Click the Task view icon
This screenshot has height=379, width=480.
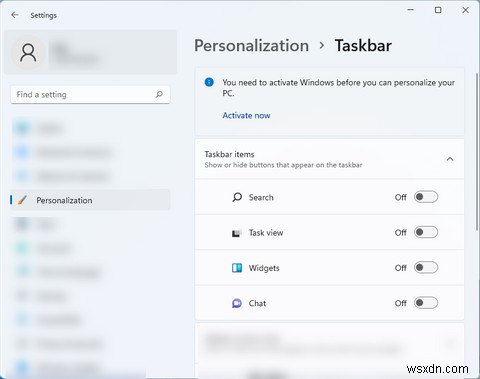tap(236, 233)
